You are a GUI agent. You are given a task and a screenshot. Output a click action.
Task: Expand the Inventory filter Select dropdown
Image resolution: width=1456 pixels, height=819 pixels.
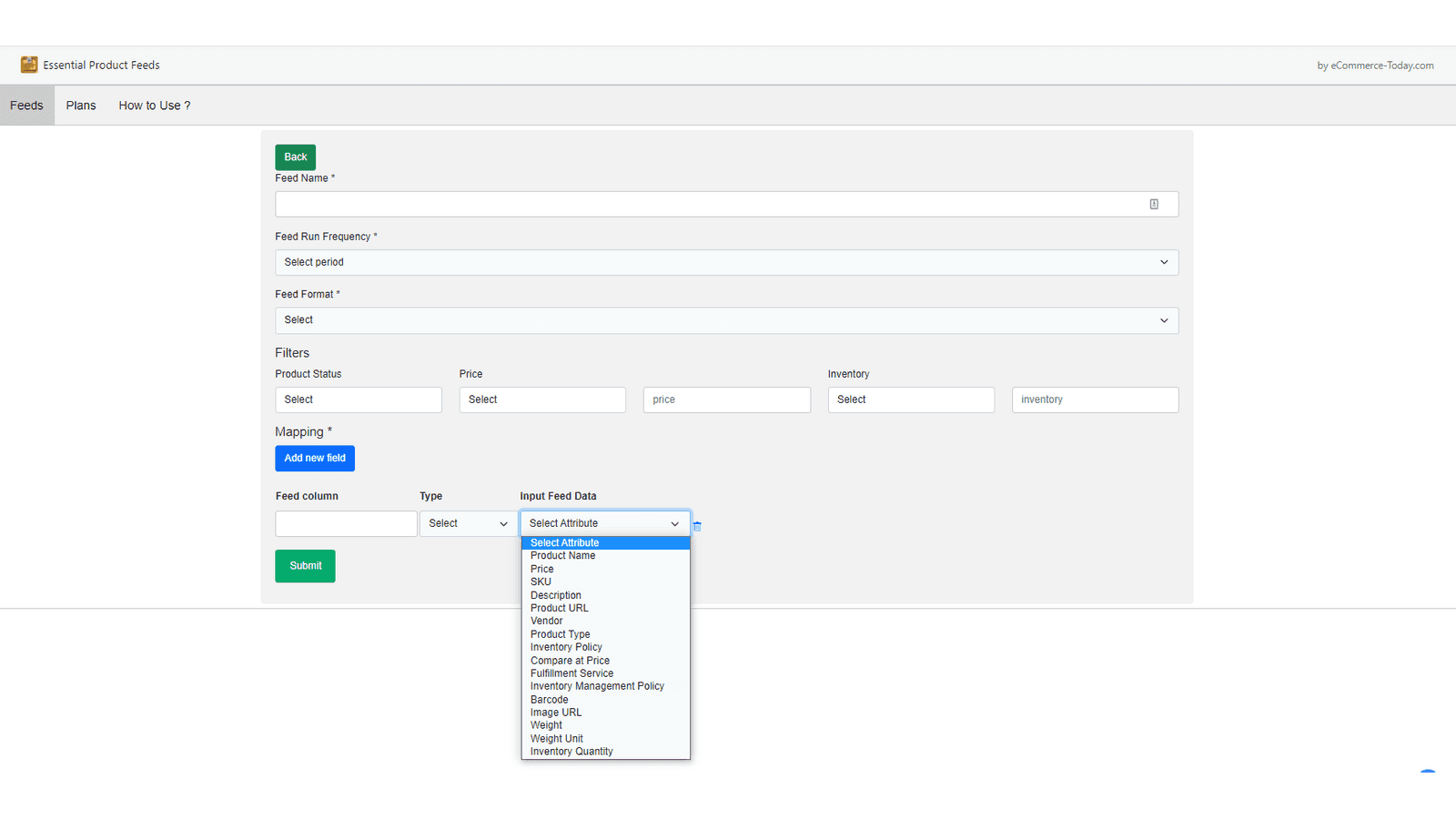click(x=910, y=399)
